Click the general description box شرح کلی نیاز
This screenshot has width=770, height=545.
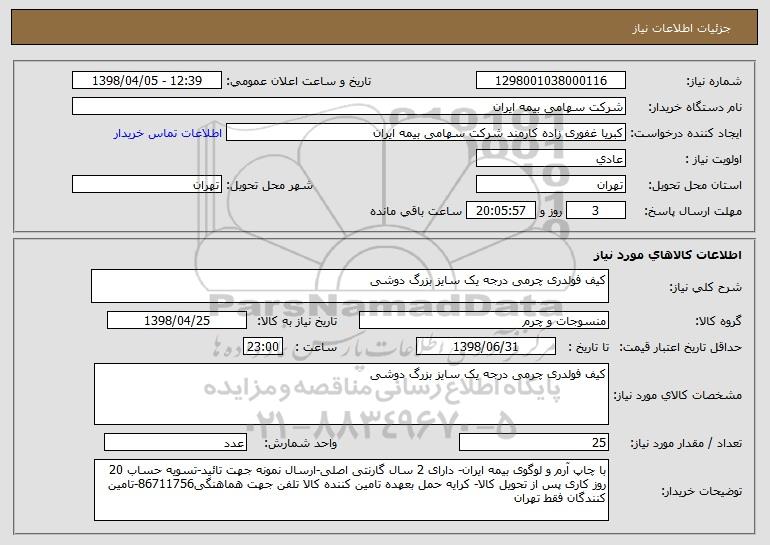tap(350, 286)
